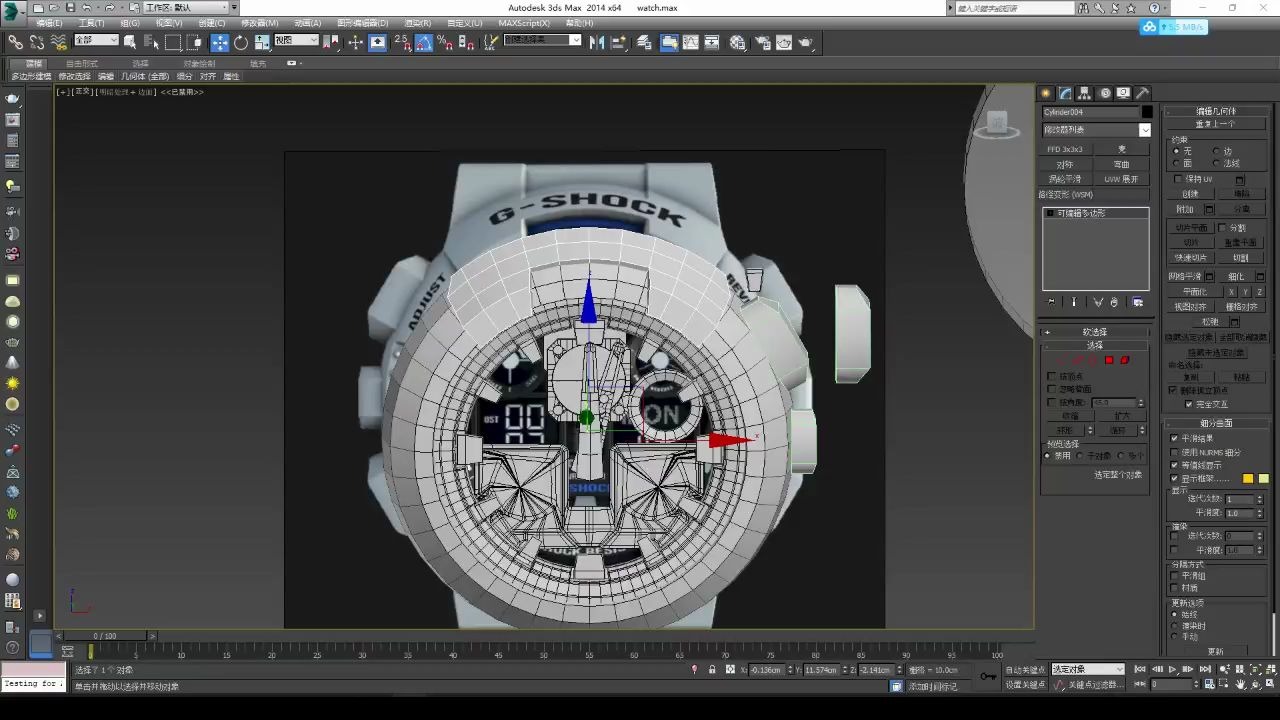Switch to the Hierarchy panel tab icon
Image resolution: width=1280 pixels, height=720 pixels.
click(1085, 93)
